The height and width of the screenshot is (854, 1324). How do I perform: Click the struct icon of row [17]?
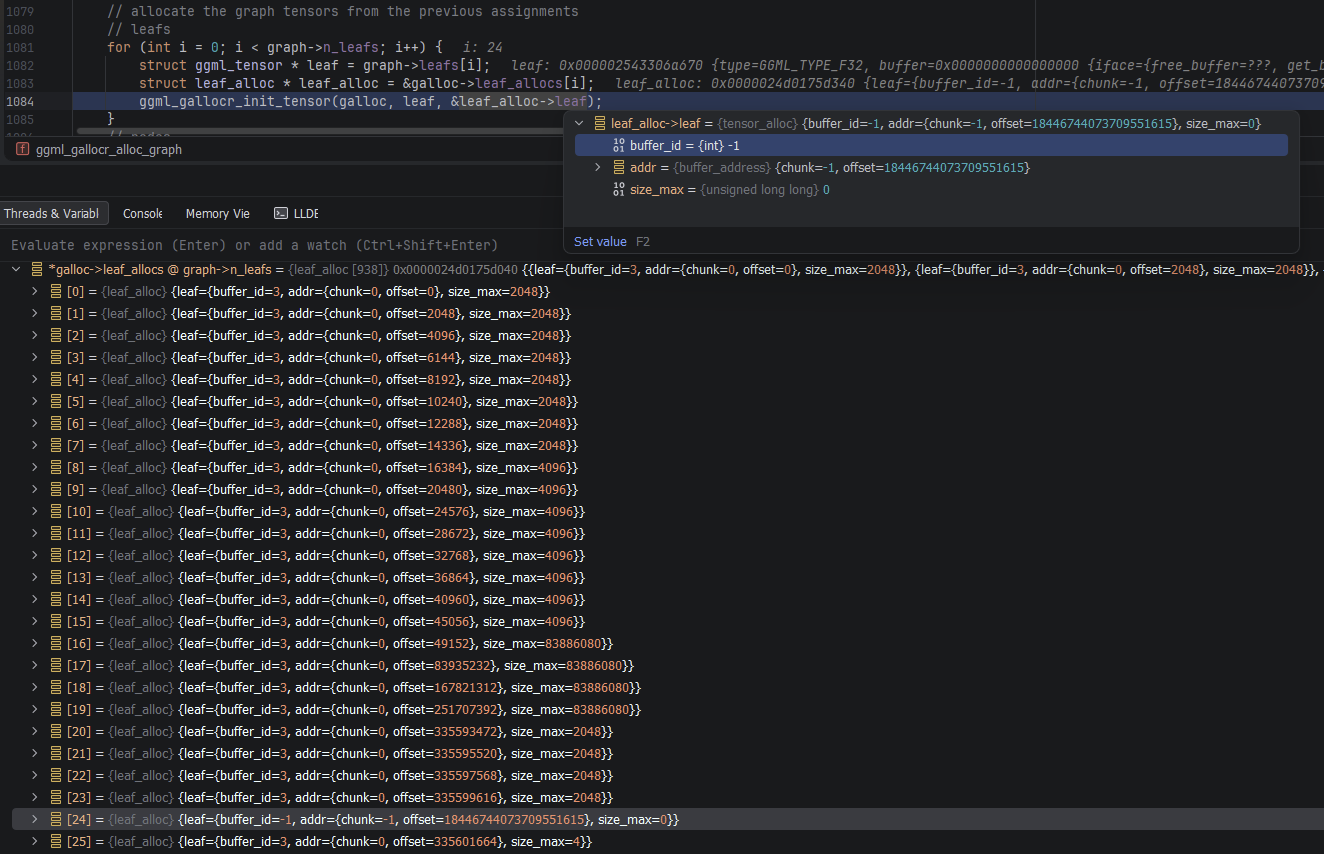[x=56, y=665]
